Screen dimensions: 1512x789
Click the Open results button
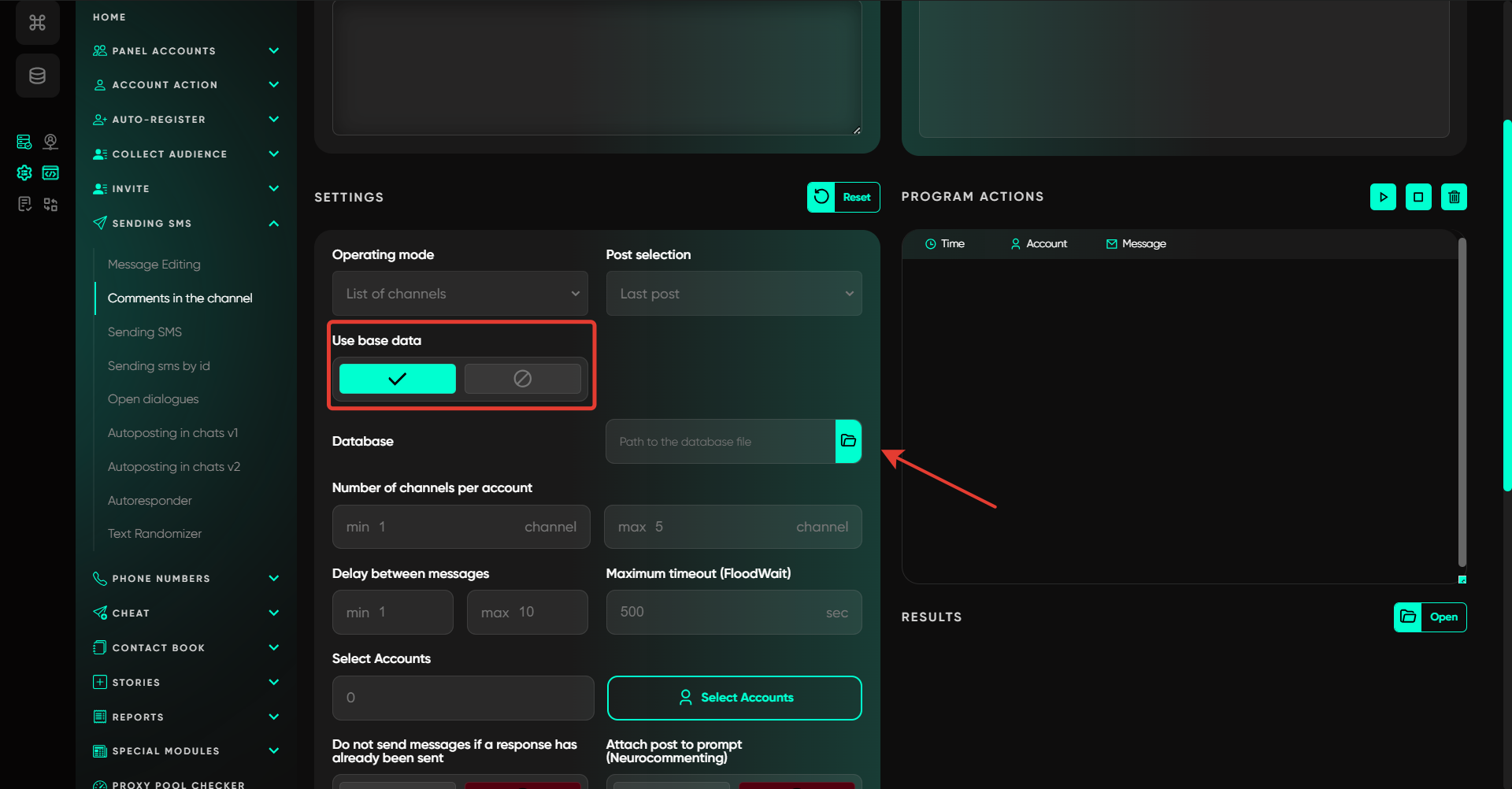pyautogui.click(x=1430, y=617)
